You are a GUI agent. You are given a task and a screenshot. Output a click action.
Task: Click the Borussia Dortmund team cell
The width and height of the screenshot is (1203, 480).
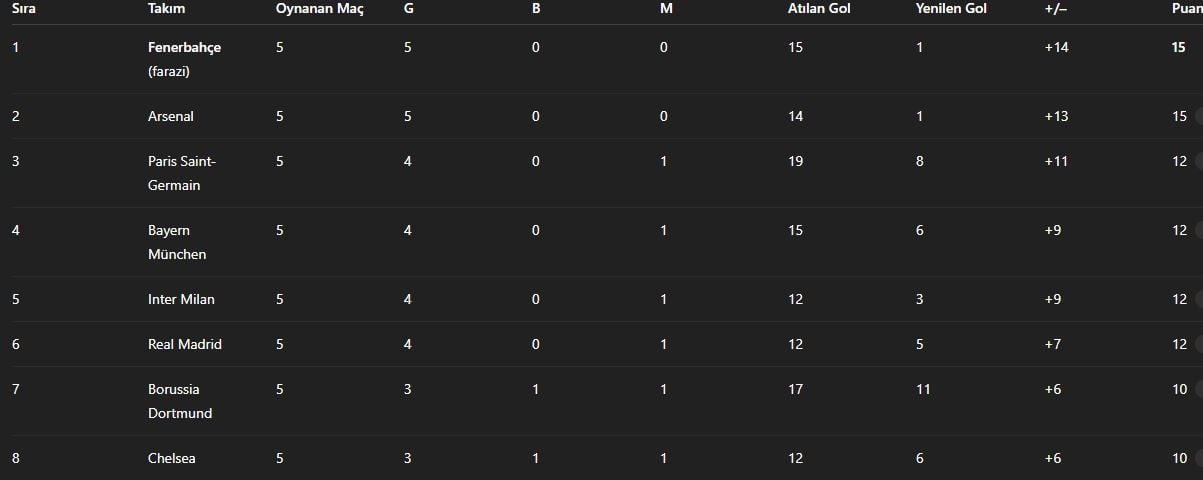180,401
